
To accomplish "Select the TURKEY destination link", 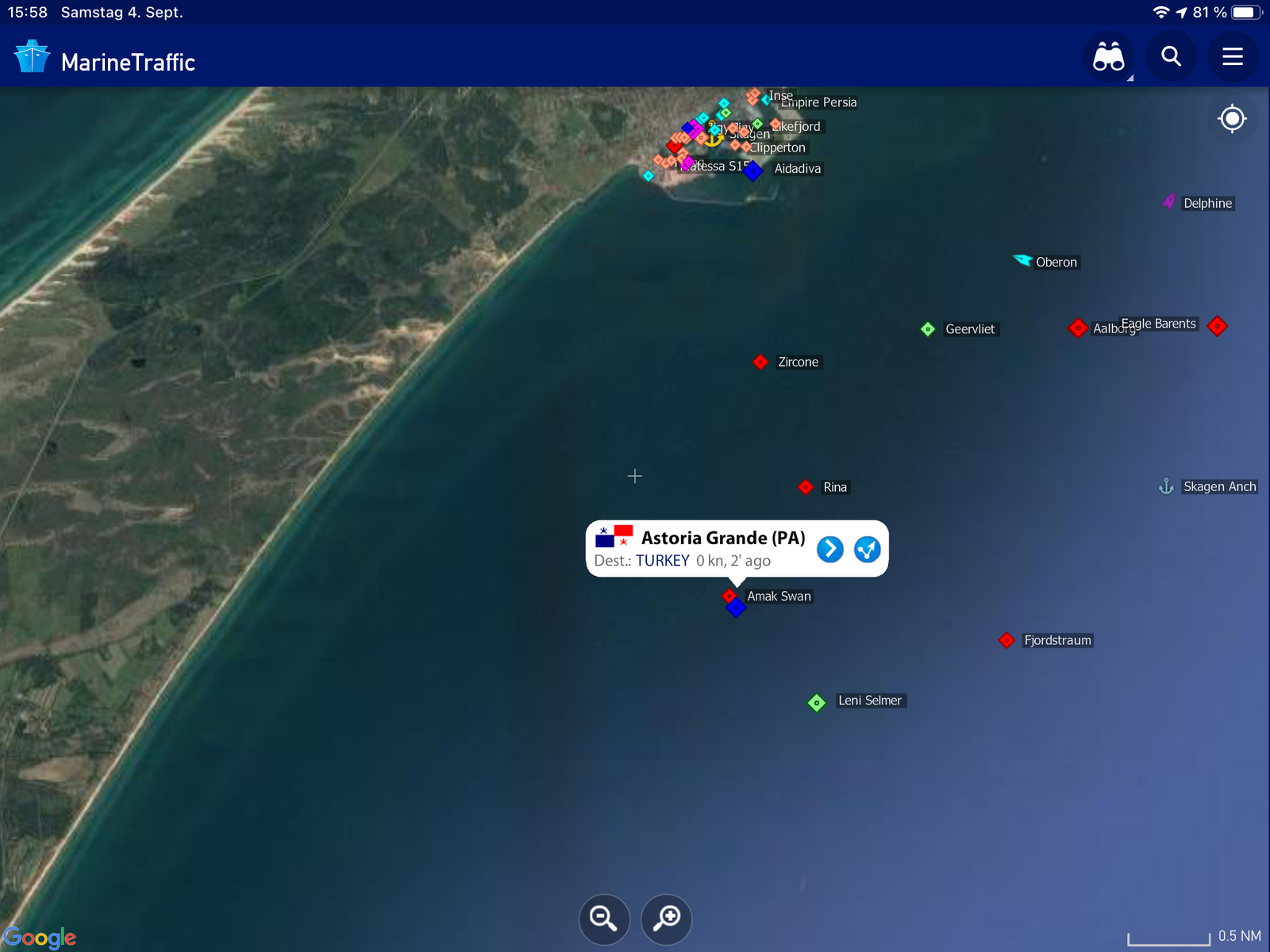I will [x=662, y=561].
